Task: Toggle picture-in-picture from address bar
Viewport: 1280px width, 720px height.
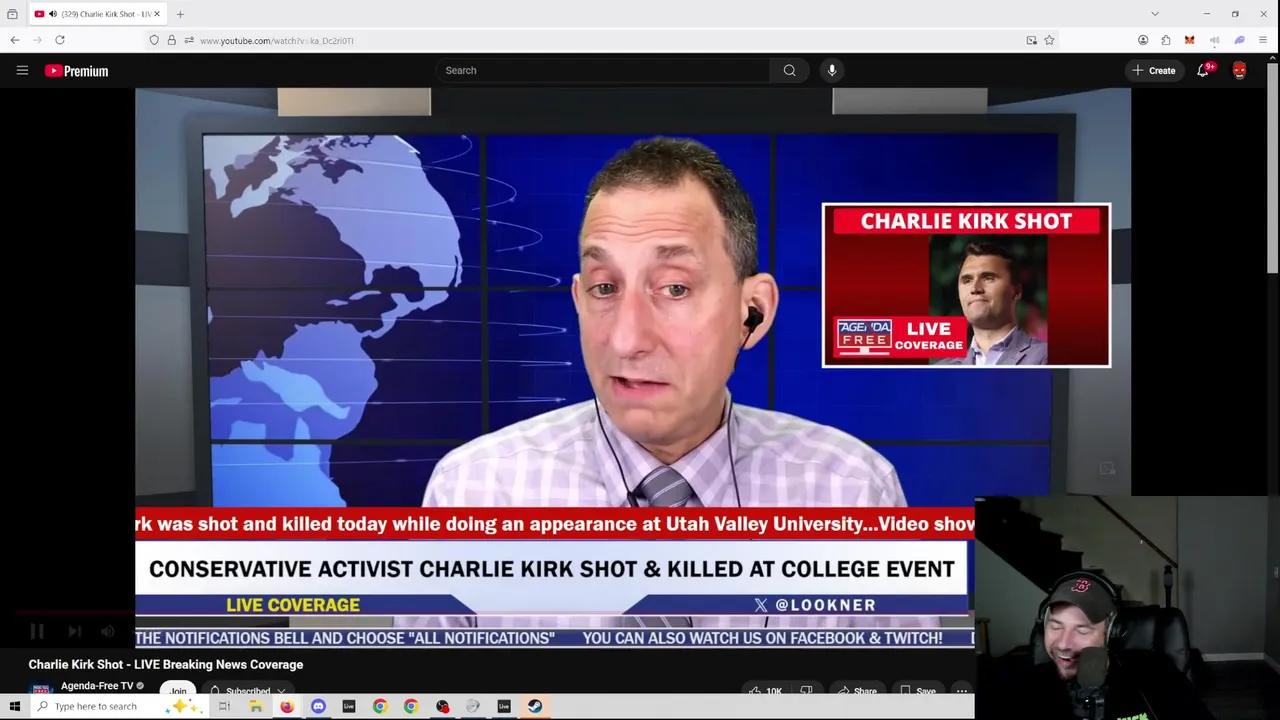Action: click(x=1031, y=40)
